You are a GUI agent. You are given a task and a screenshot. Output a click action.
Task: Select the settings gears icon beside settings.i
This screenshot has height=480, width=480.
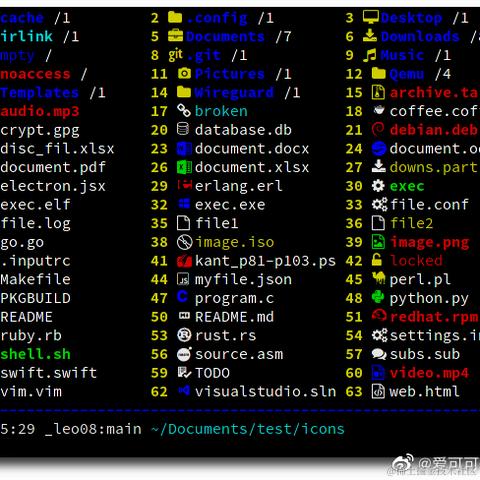pyautogui.click(x=380, y=335)
